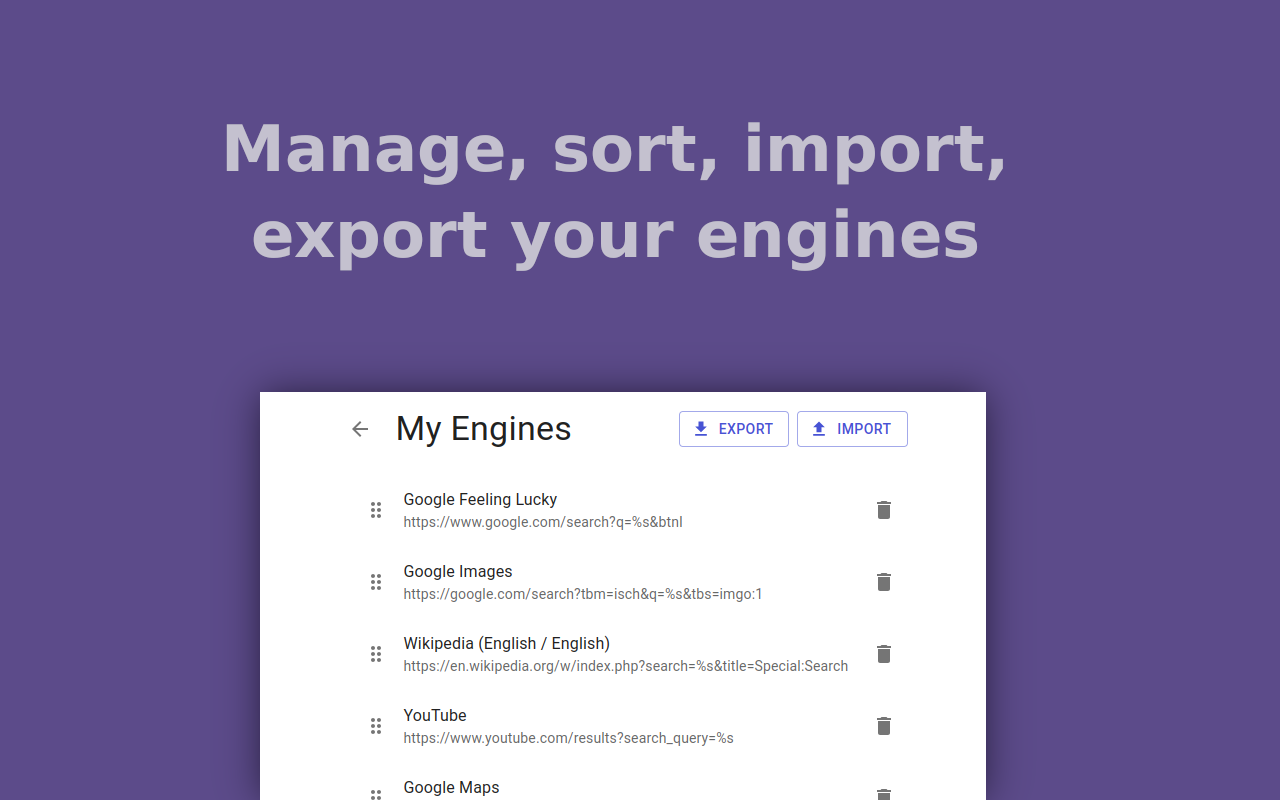Click the download icon inside the Export button
Screen dimensions: 1280x800
coord(700,428)
